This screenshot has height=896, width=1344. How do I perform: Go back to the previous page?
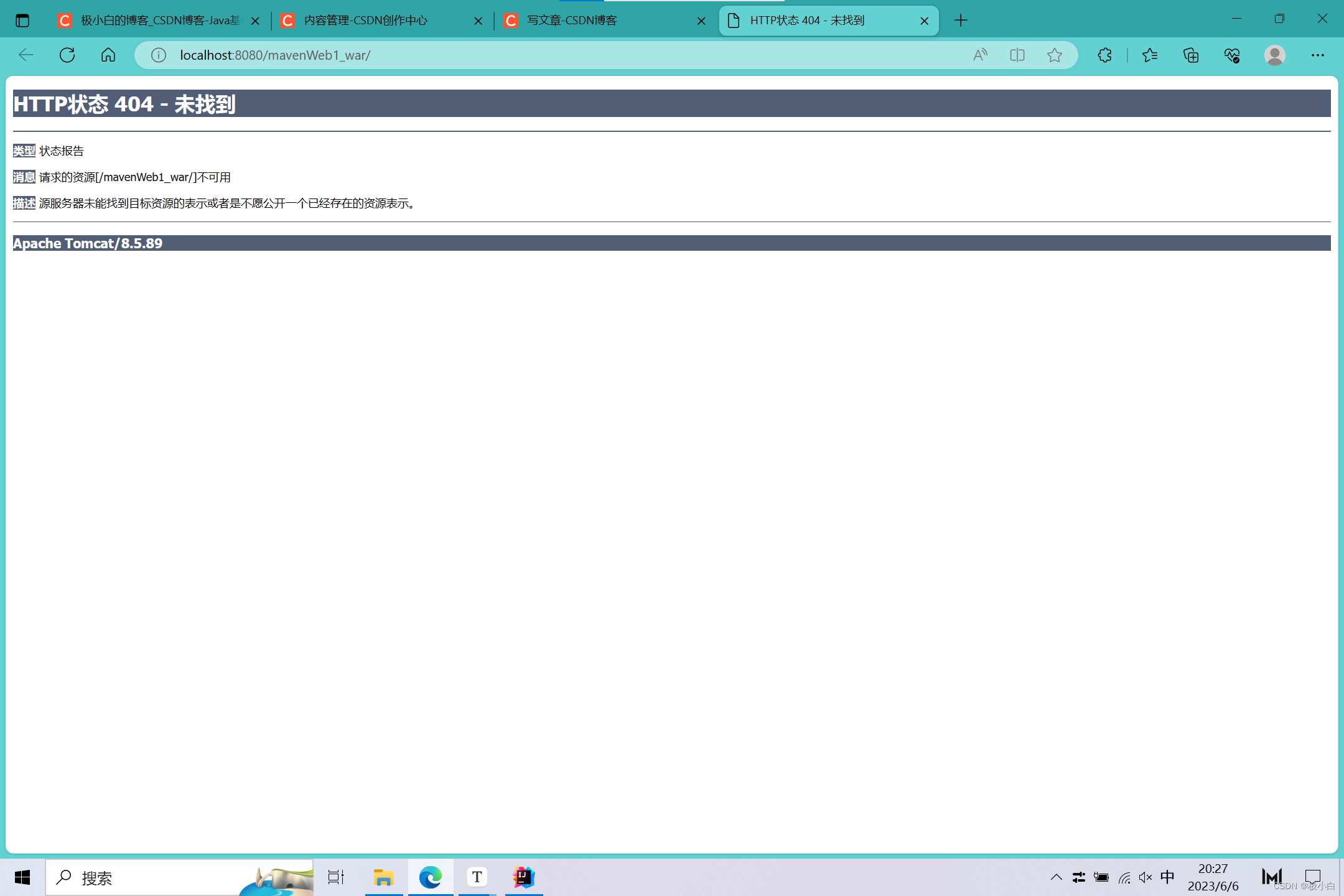[26, 55]
